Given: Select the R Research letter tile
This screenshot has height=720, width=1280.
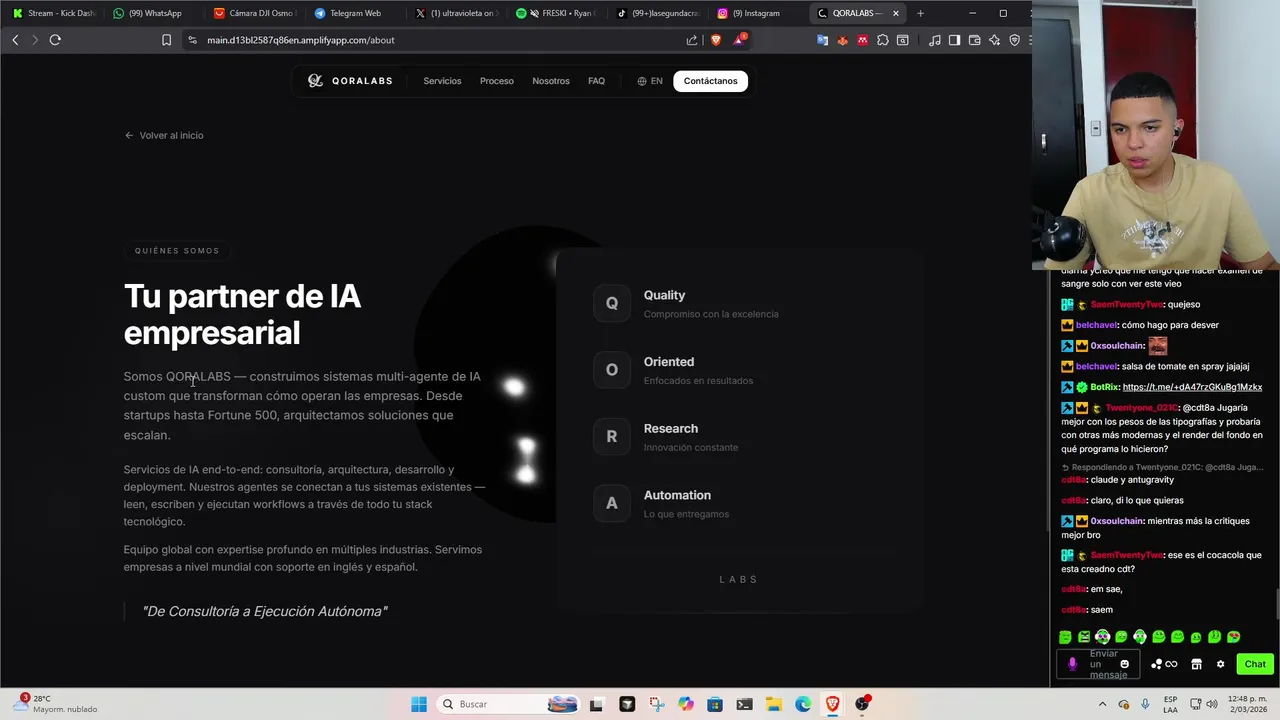Looking at the screenshot, I should coord(612,436).
